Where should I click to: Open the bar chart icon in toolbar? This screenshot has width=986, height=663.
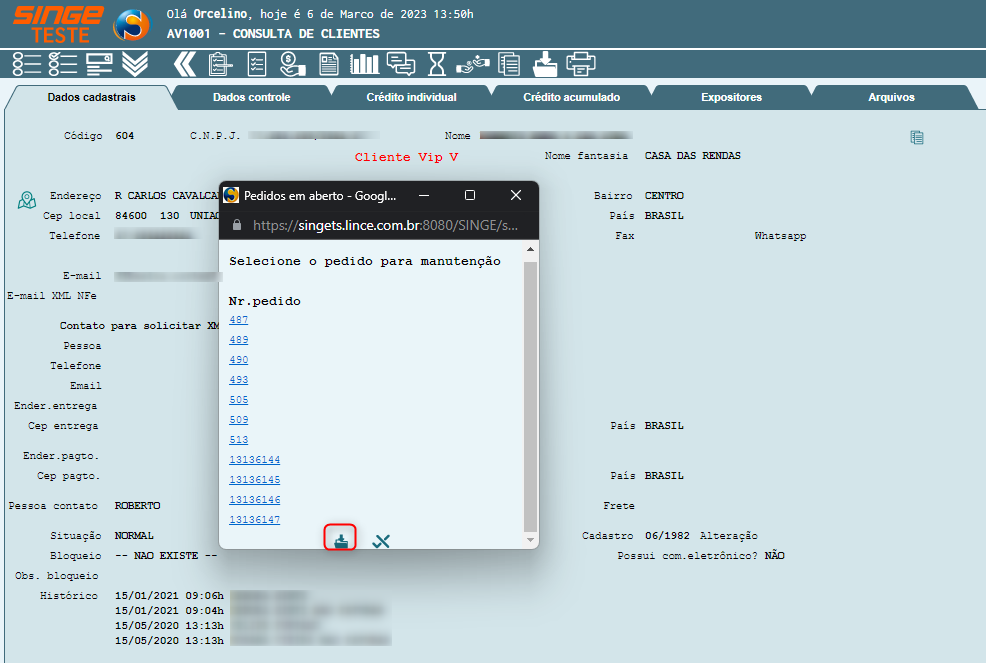(364, 64)
